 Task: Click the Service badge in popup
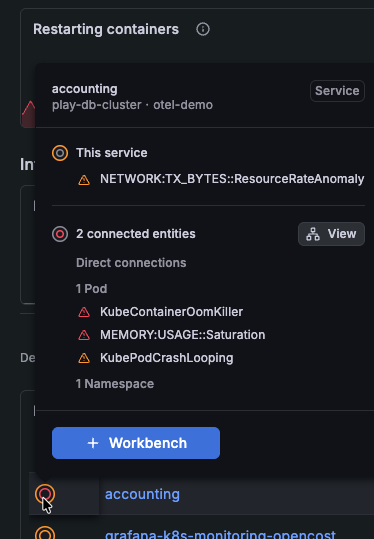[337, 91]
